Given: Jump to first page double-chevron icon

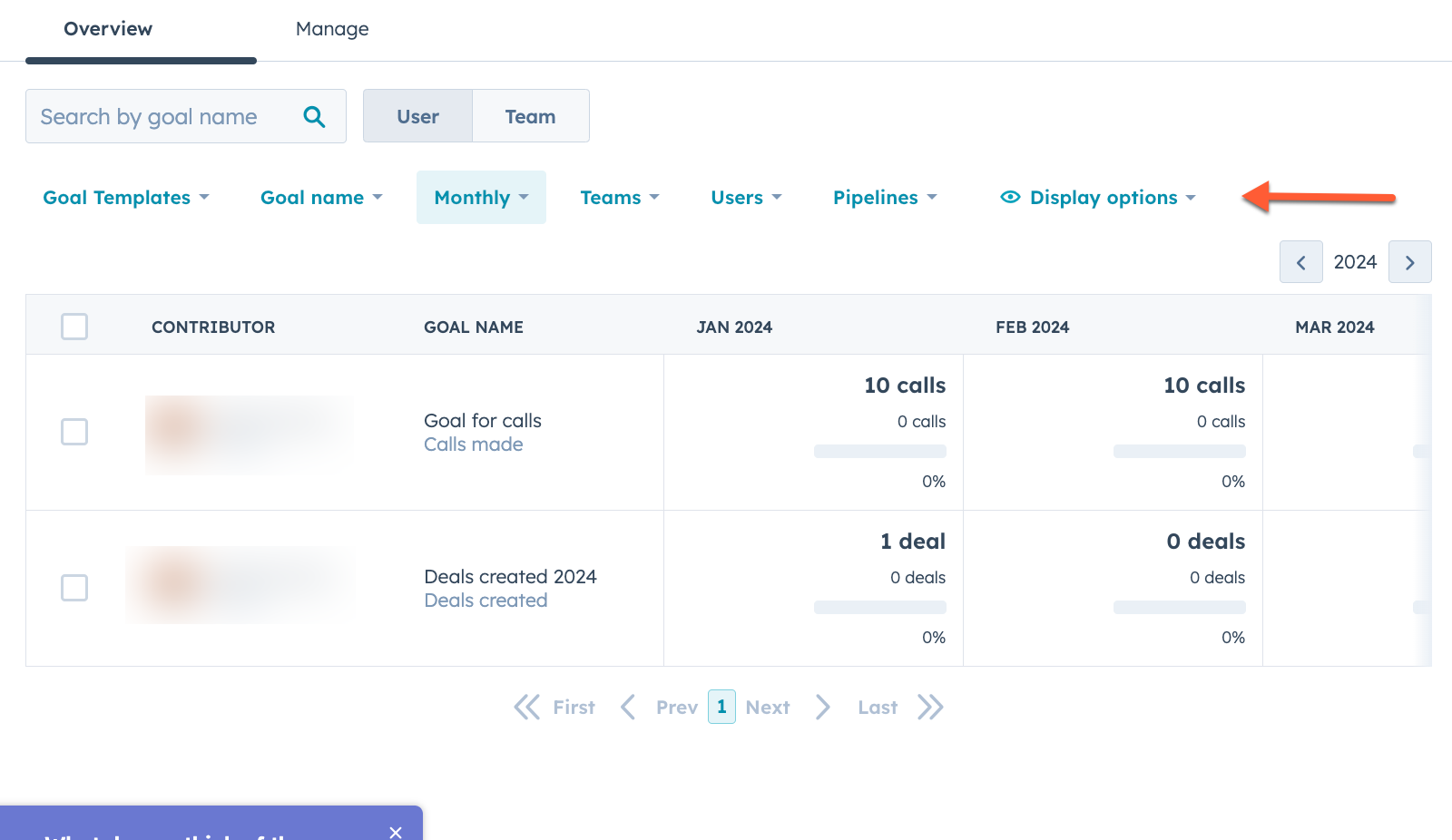Looking at the screenshot, I should pyautogui.click(x=527, y=708).
